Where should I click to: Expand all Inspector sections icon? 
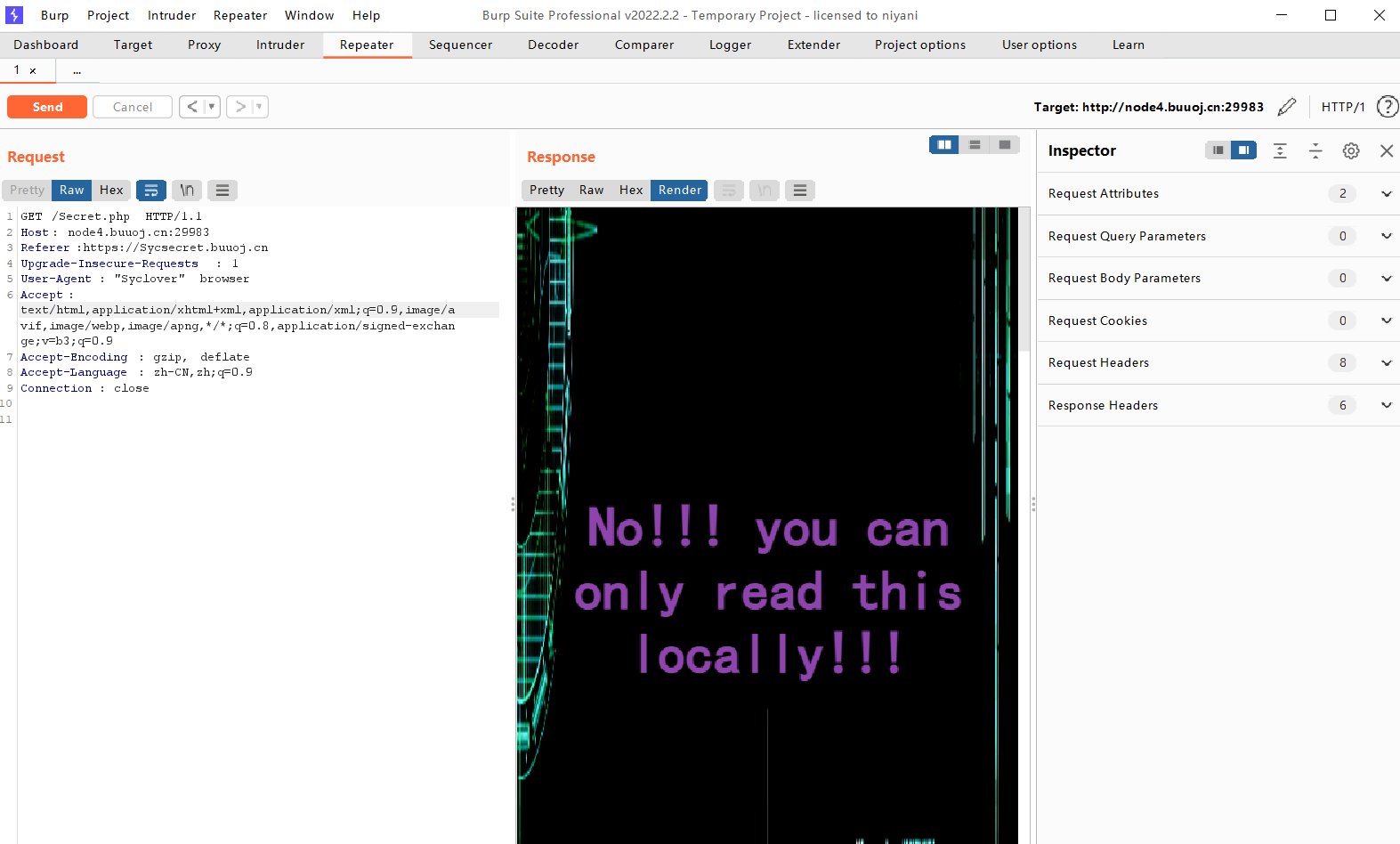(x=1280, y=150)
